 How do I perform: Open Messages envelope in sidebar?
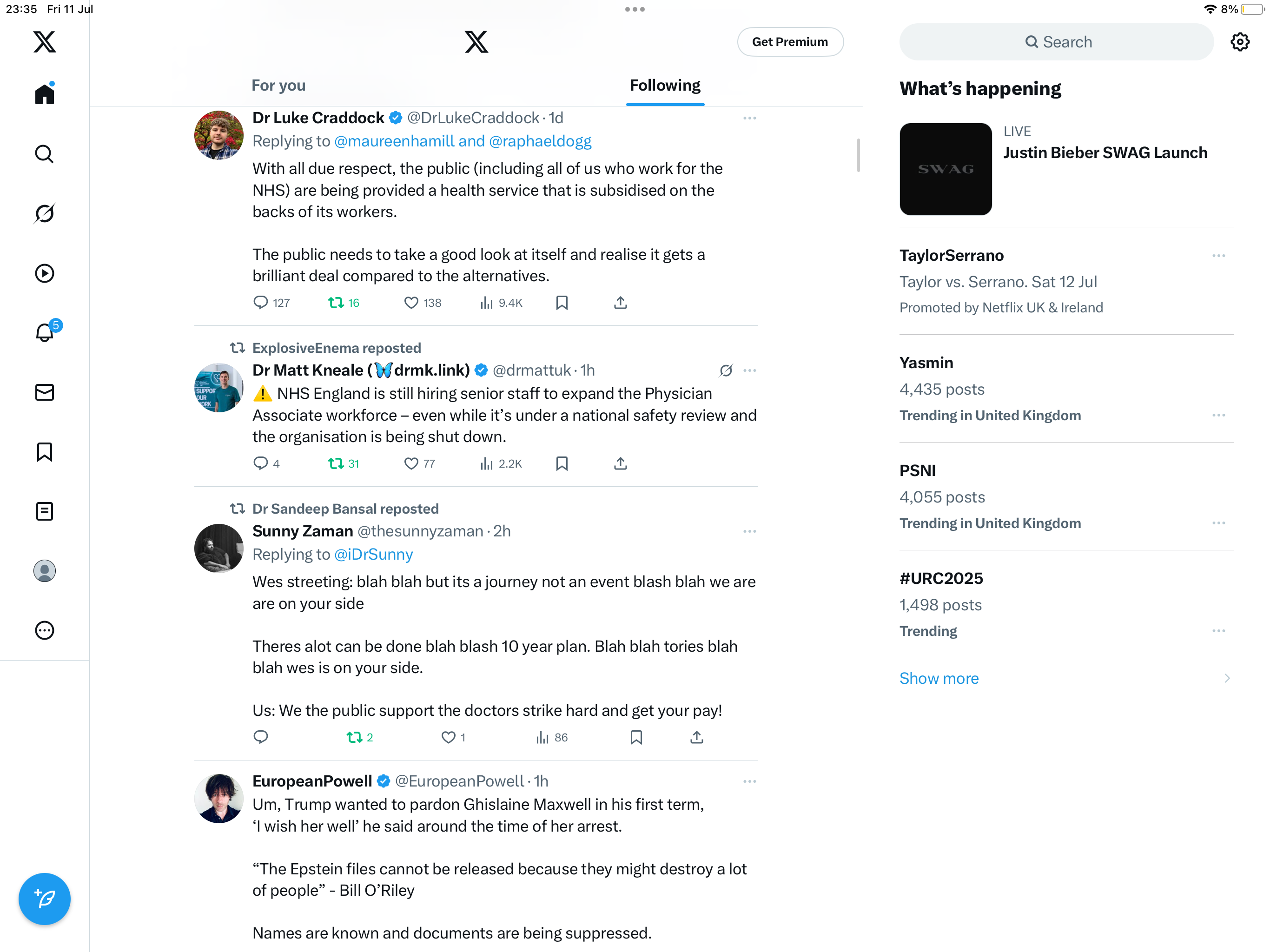pos(44,392)
